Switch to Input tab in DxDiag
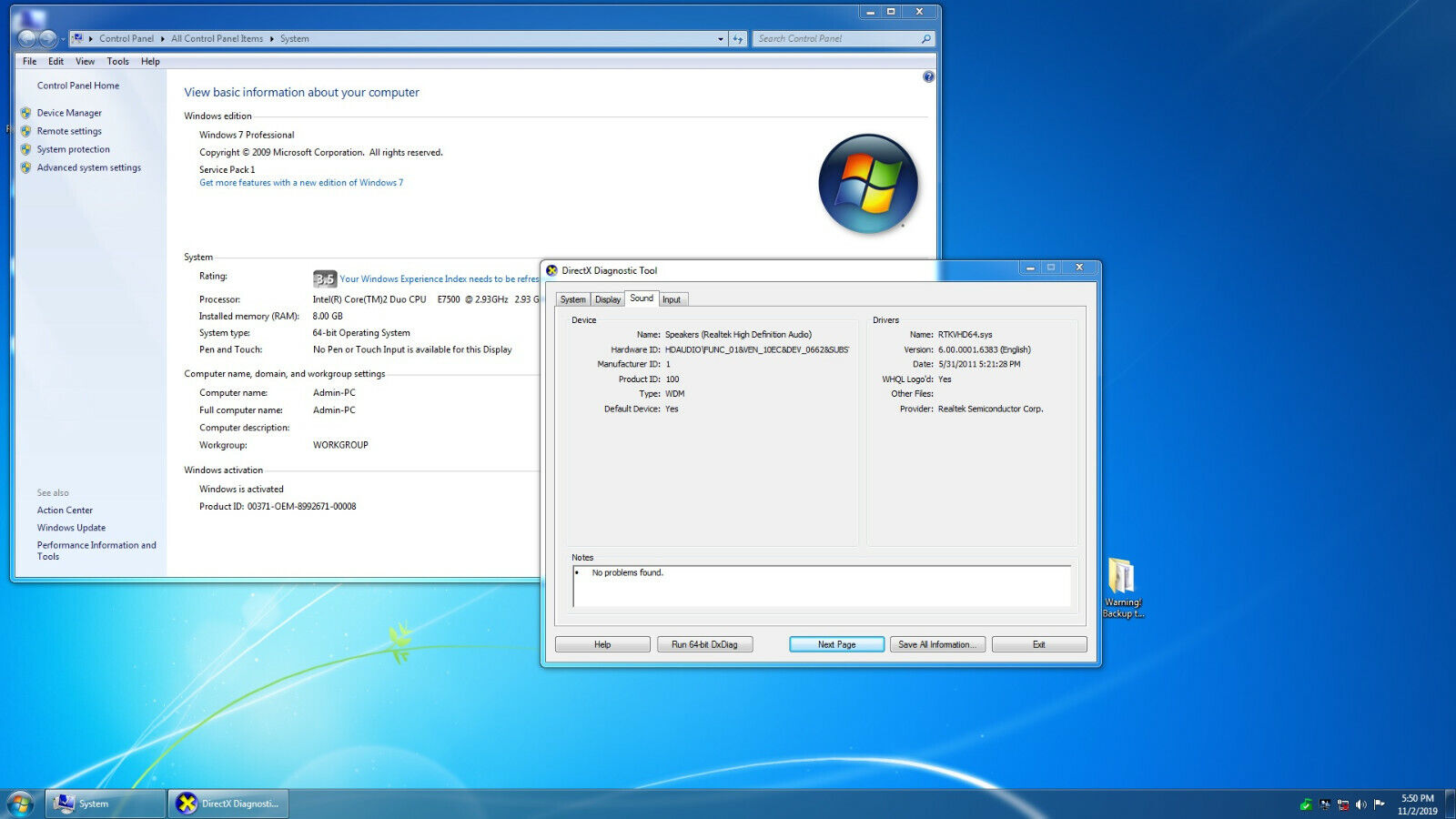Image resolution: width=1456 pixels, height=819 pixels. coord(672,299)
